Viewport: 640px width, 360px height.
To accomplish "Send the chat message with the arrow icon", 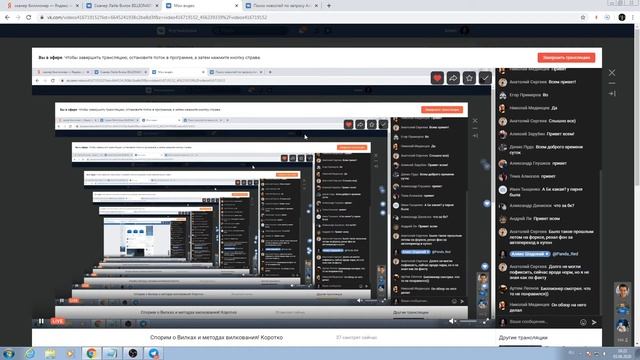I will pyautogui.click(x=594, y=322).
